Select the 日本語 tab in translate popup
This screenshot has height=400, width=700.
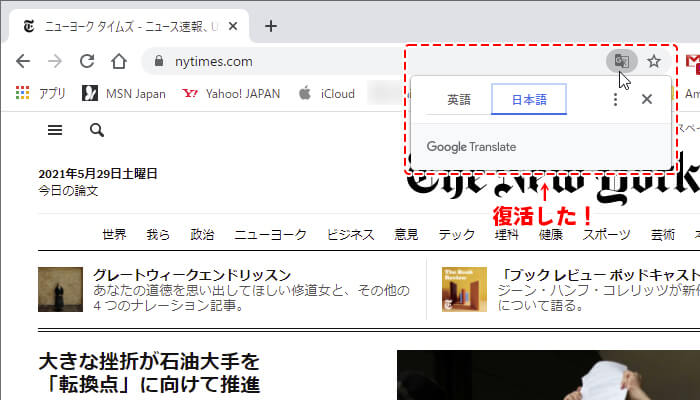529,99
